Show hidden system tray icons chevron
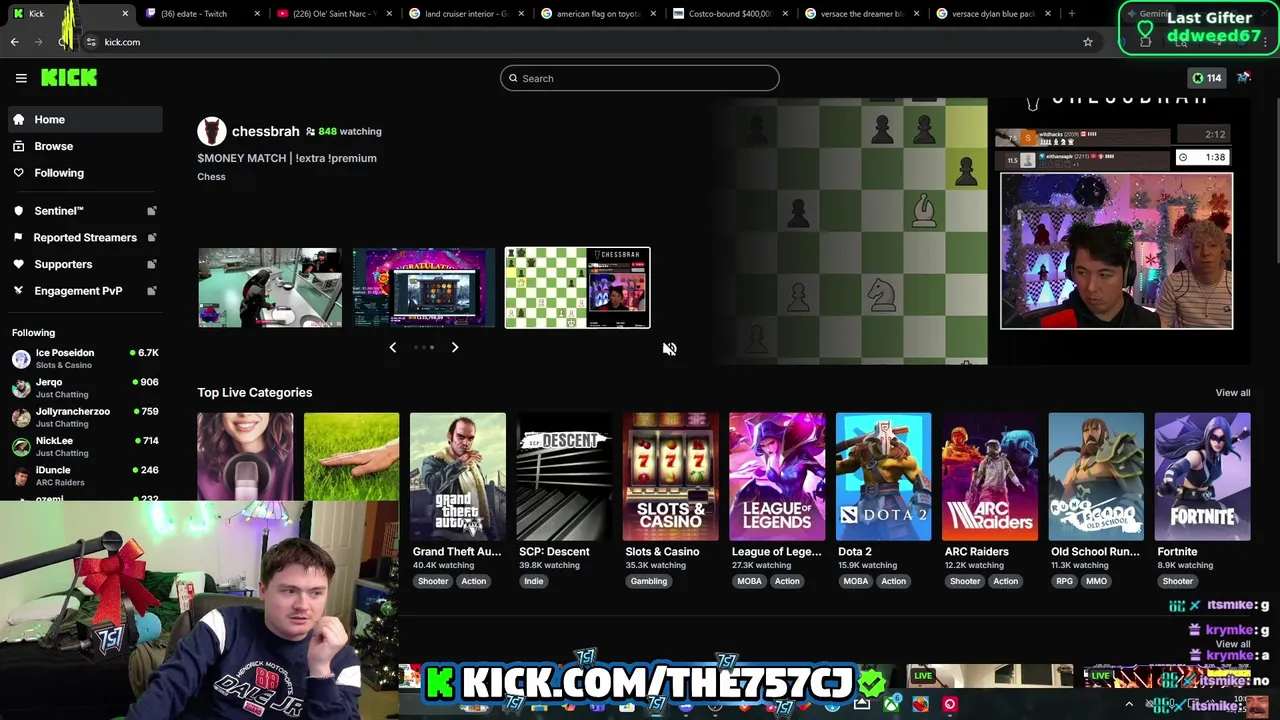 [1129, 704]
